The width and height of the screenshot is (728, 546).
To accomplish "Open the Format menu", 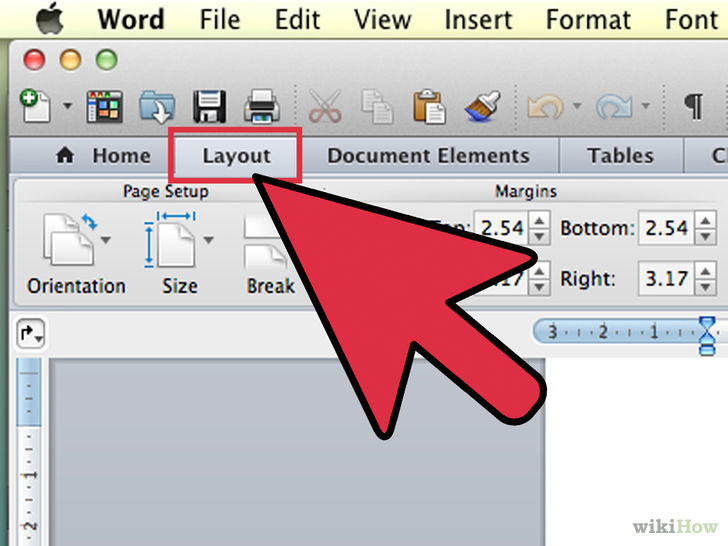I will click(x=588, y=20).
